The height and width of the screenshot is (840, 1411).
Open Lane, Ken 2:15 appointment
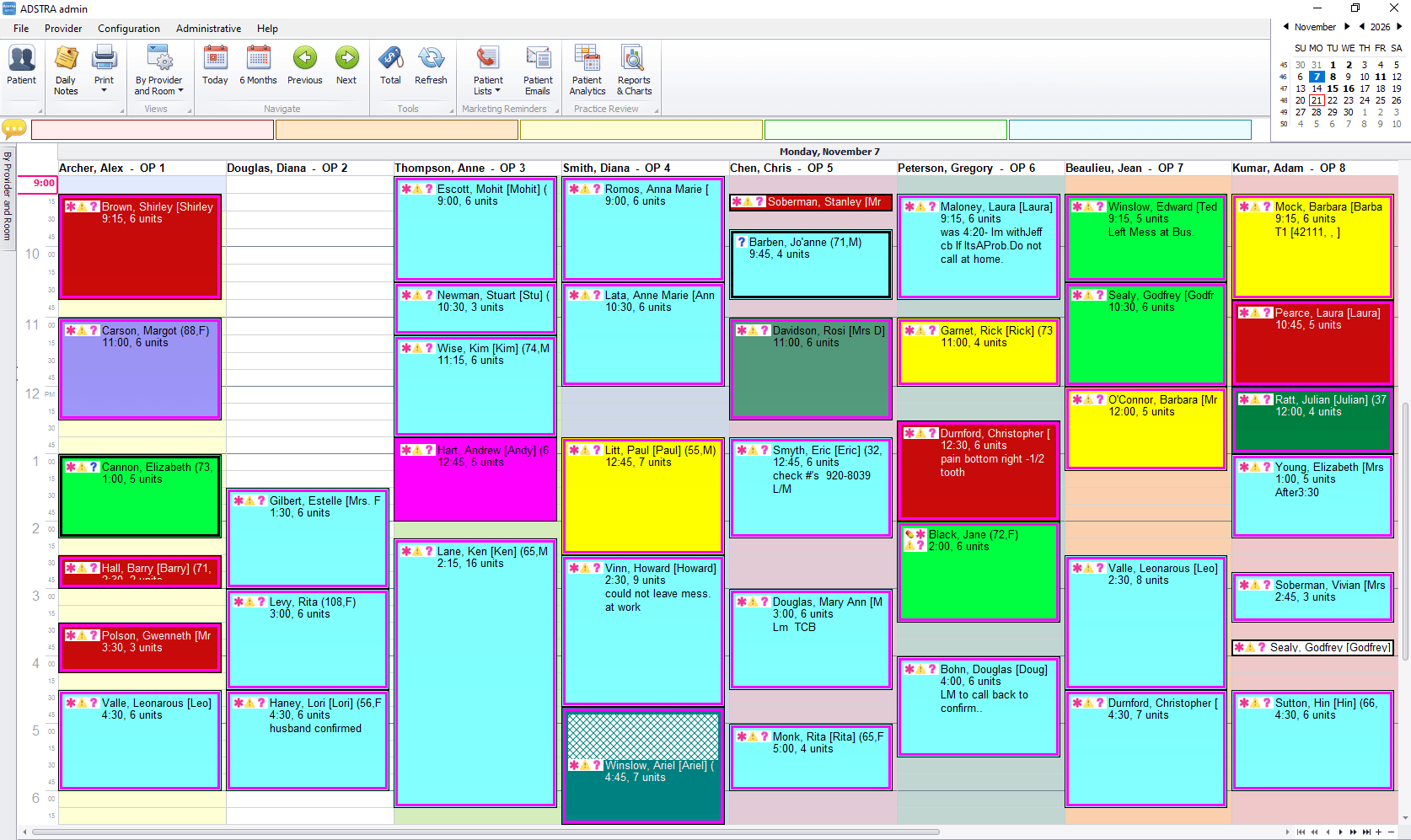pyautogui.click(x=475, y=673)
